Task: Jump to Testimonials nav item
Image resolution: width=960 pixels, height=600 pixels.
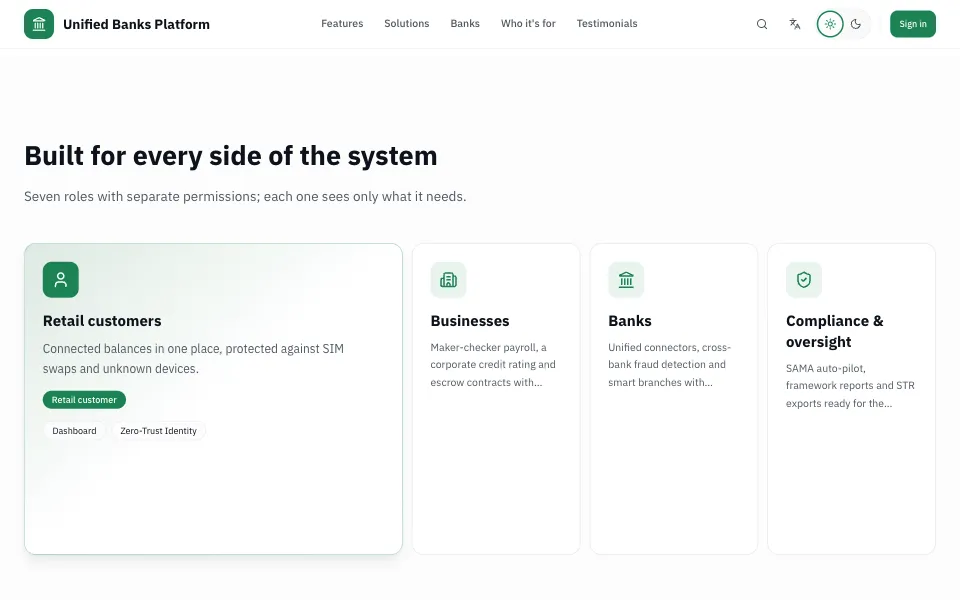Action: point(607,23)
